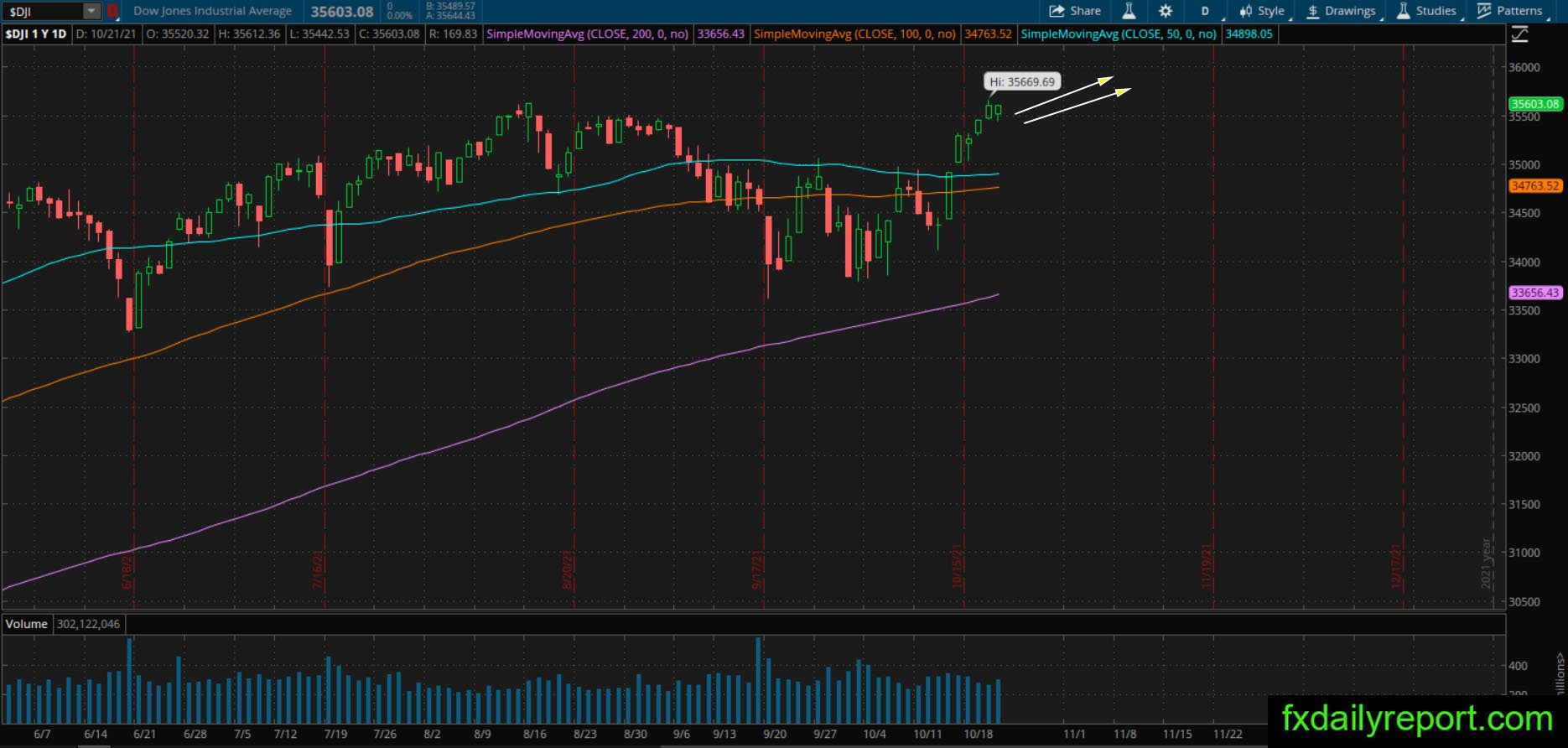Screen dimensions: 1568x748
Task: Click the open value O: 35520.32
Action: (177, 34)
